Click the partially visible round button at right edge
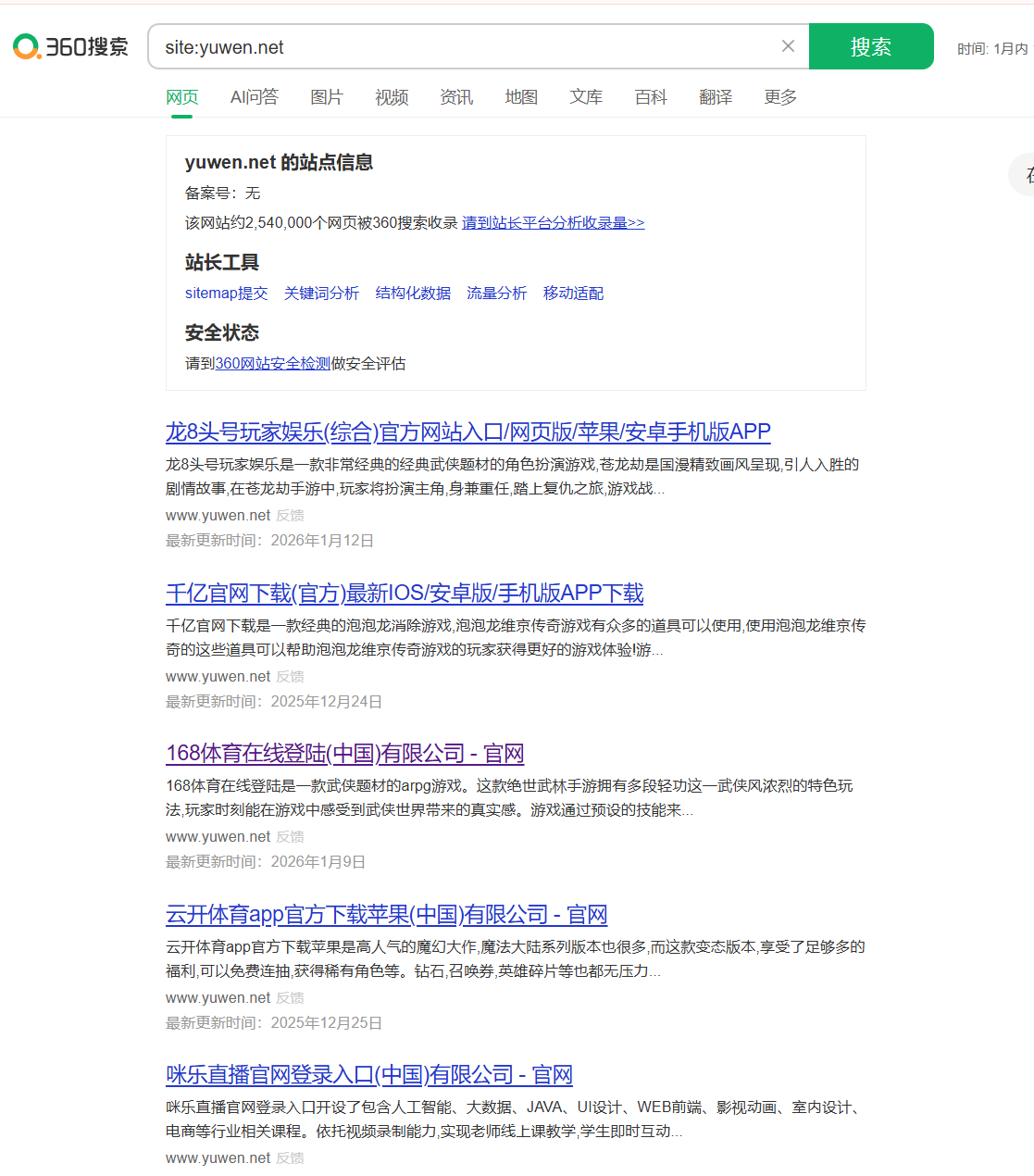1034x1176 pixels. coord(1023,174)
